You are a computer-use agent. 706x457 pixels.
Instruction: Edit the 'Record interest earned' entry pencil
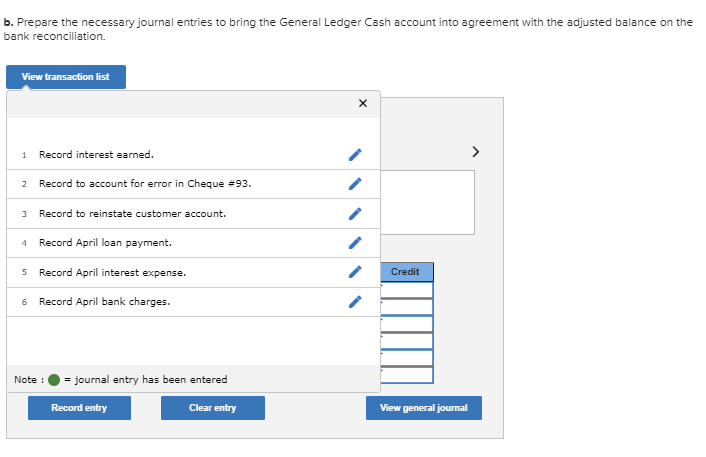pyautogui.click(x=355, y=154)
